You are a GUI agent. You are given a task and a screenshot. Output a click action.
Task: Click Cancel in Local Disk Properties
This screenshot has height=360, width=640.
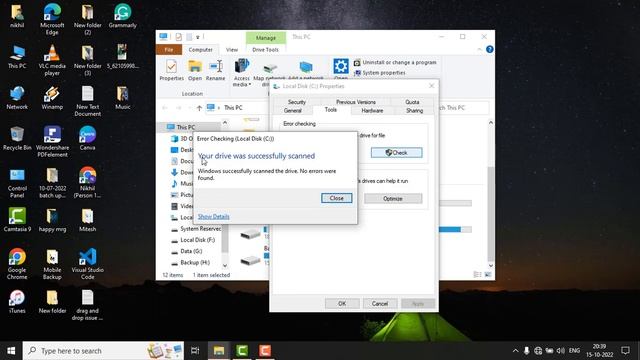tap(380, 303)
